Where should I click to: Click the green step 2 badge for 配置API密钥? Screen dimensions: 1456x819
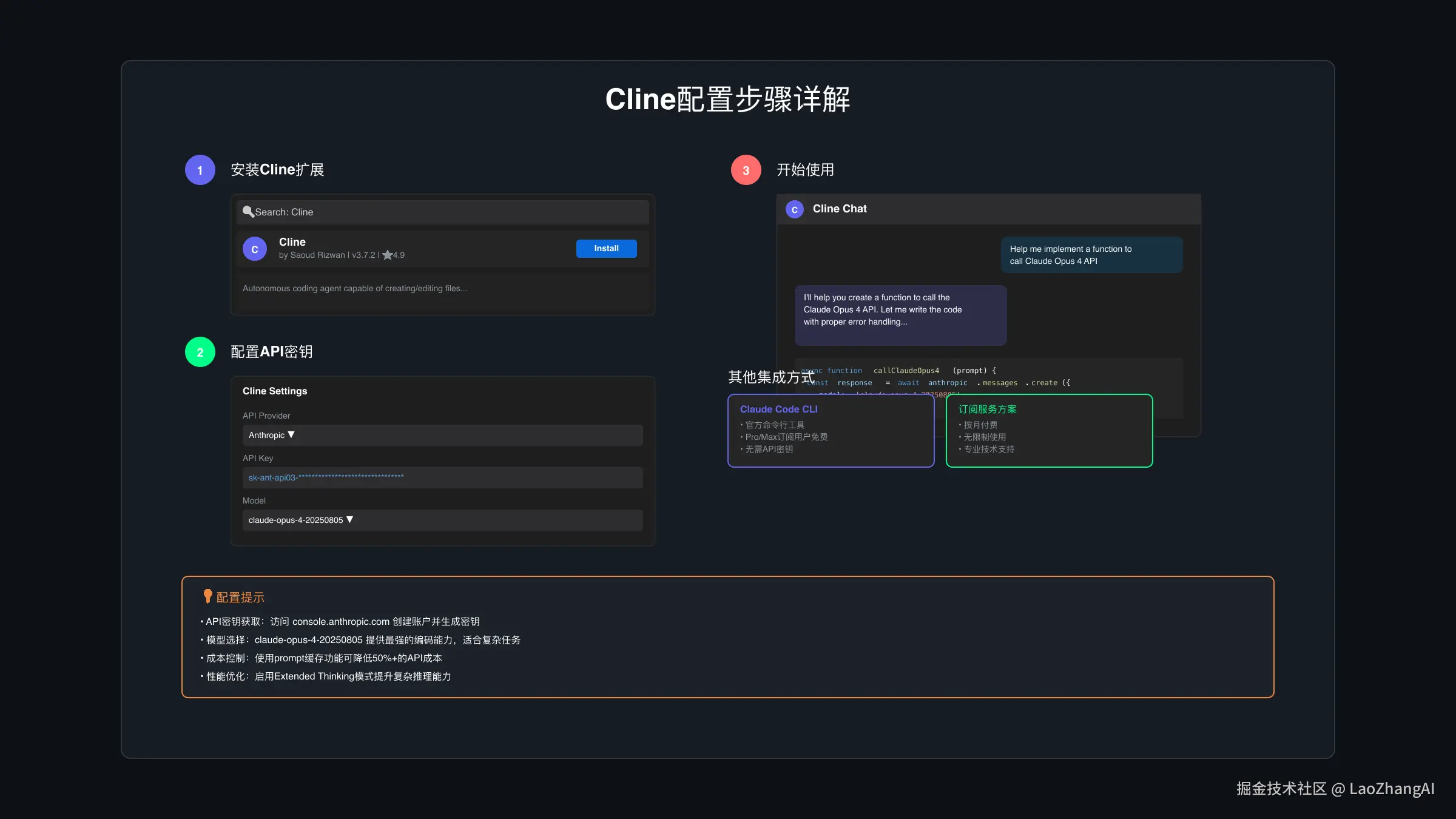tap(200, 352)
